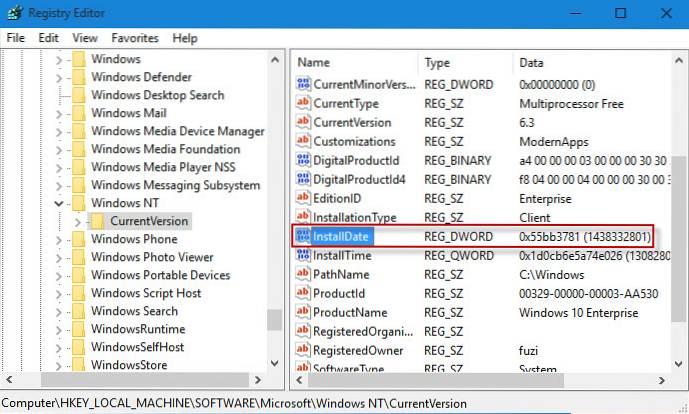Expand the Windows Phone key

[x=59, y=240]
